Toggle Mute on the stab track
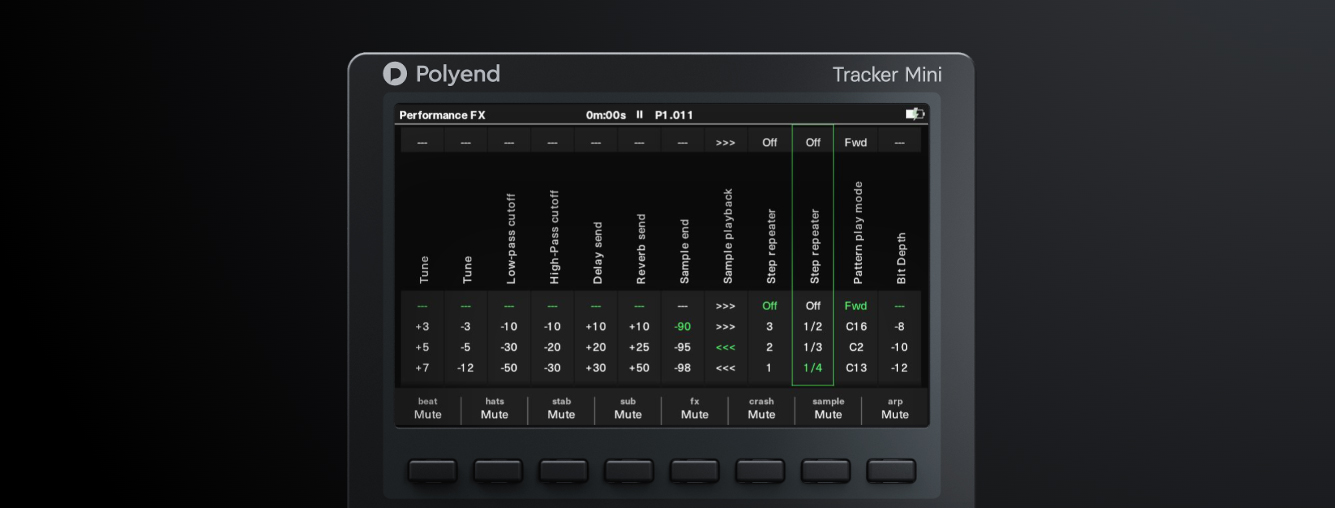The image size is (1335, 508). (561, 409)
